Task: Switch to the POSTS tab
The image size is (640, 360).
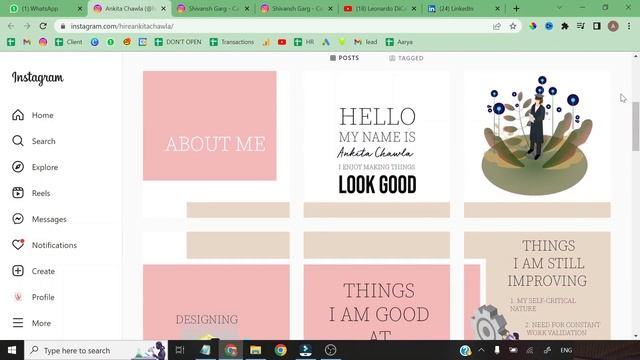Action: 344,58
